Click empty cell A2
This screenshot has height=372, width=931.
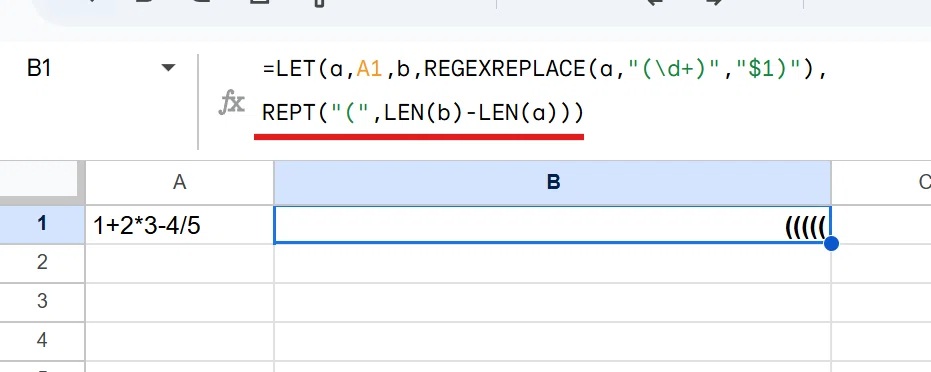179,263
